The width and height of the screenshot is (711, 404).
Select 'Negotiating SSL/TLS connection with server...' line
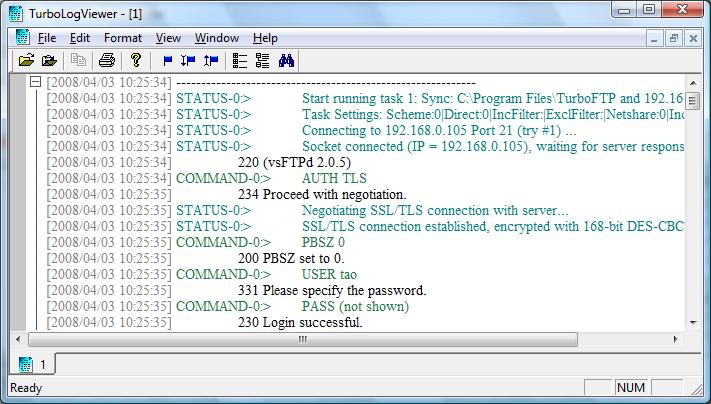(x=435, y=210)
